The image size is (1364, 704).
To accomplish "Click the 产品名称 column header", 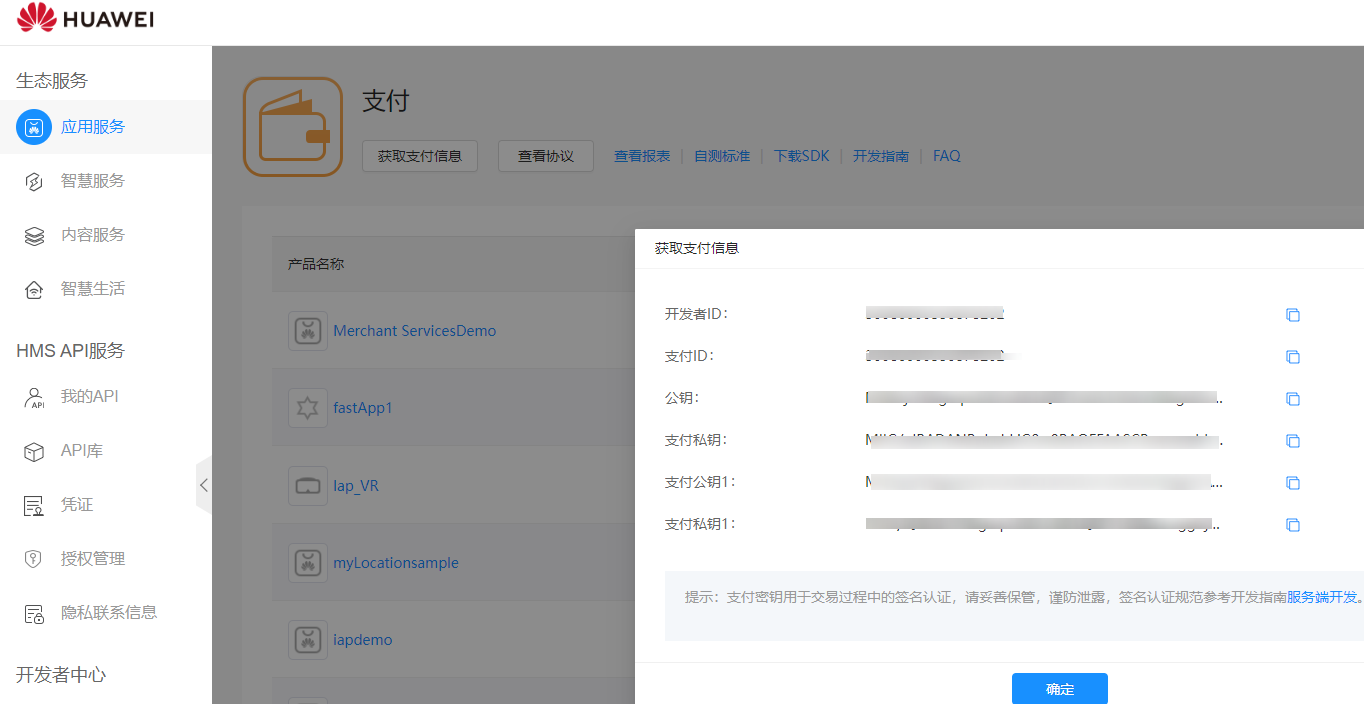I will coord(316,264).
